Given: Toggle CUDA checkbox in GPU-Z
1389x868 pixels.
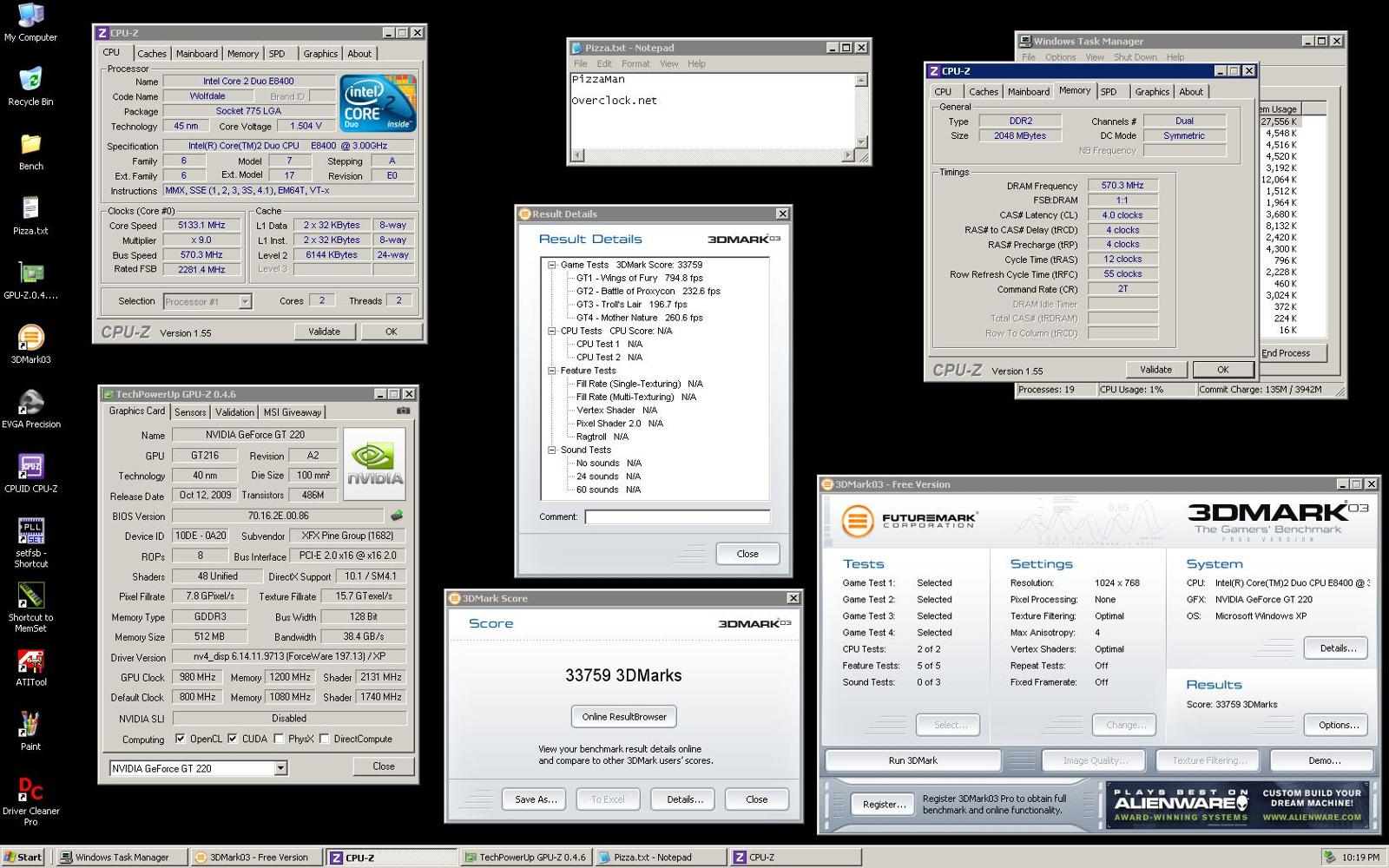Looking at the screenshot, I should point(232,739).
